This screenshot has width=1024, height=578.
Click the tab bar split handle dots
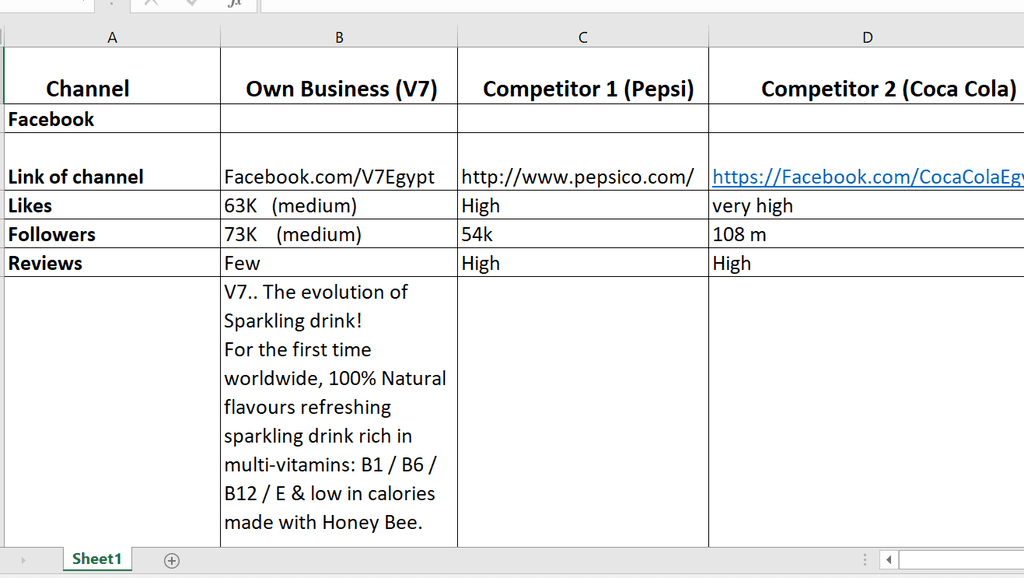[x=865, y=560]
